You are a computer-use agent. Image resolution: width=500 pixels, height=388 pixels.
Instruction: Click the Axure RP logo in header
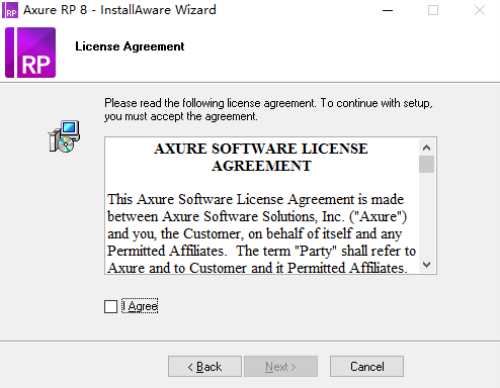[x=30, y=53]
